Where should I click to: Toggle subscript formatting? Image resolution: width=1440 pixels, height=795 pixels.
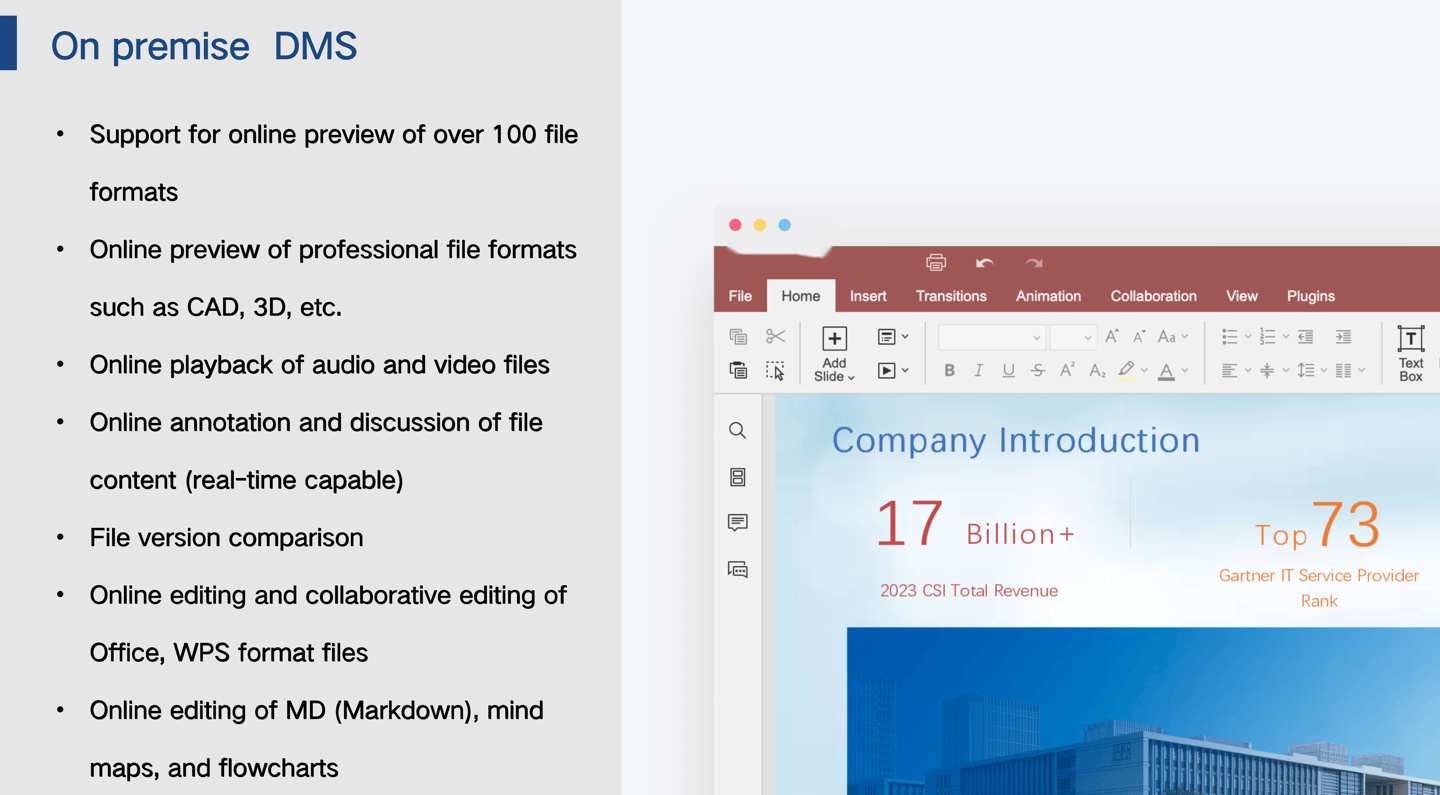1097,371
